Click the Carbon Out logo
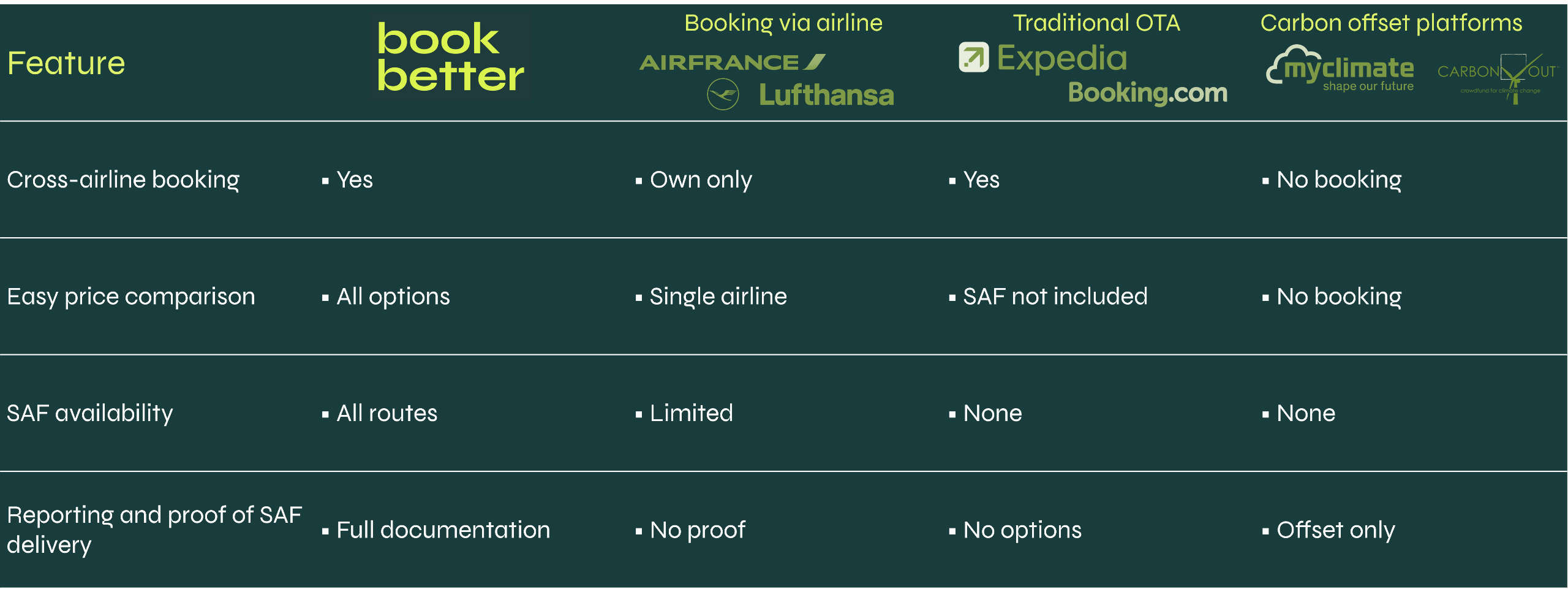The width and height of the screenshot is (1568, 589). pyautogui.click(x=1497, y=76)
